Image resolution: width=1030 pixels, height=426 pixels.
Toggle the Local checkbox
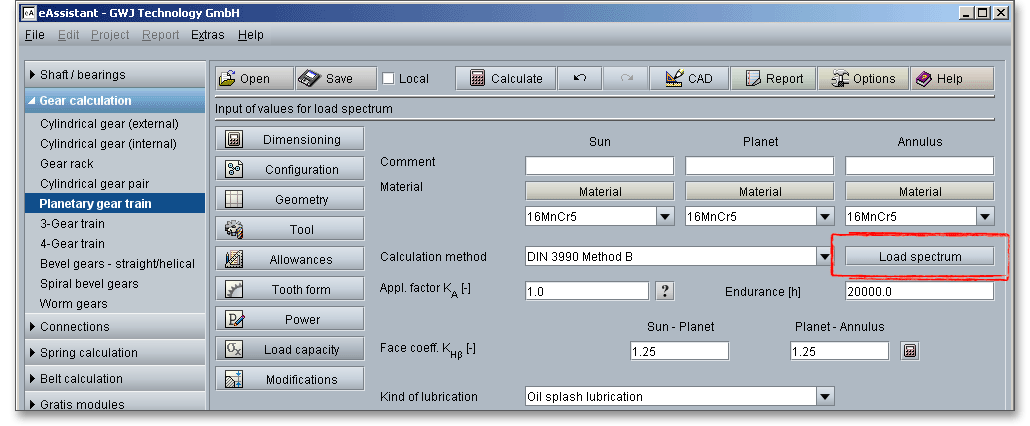point(390,79)
